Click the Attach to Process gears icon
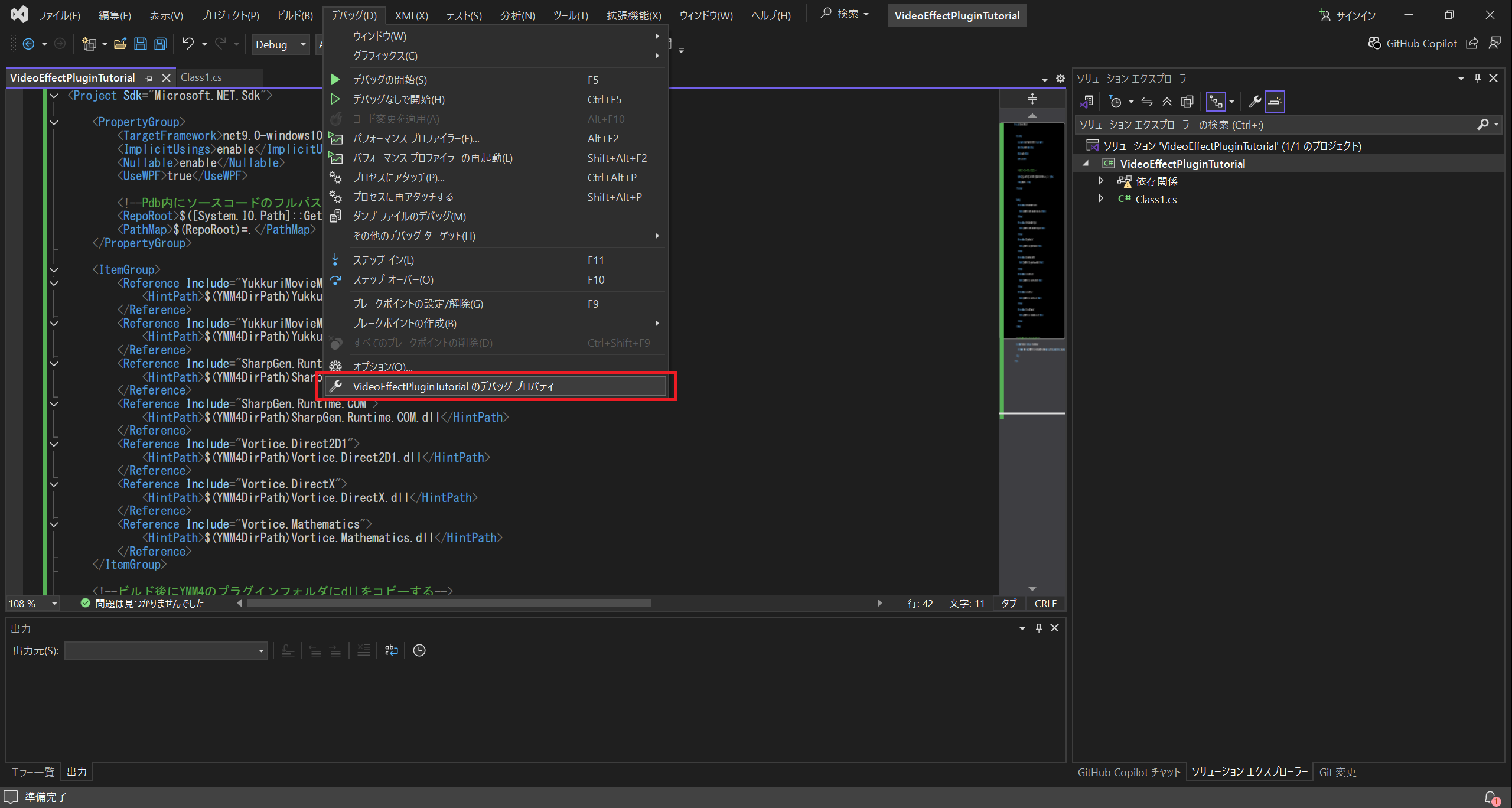1512x808 pixels. [335, 177]
